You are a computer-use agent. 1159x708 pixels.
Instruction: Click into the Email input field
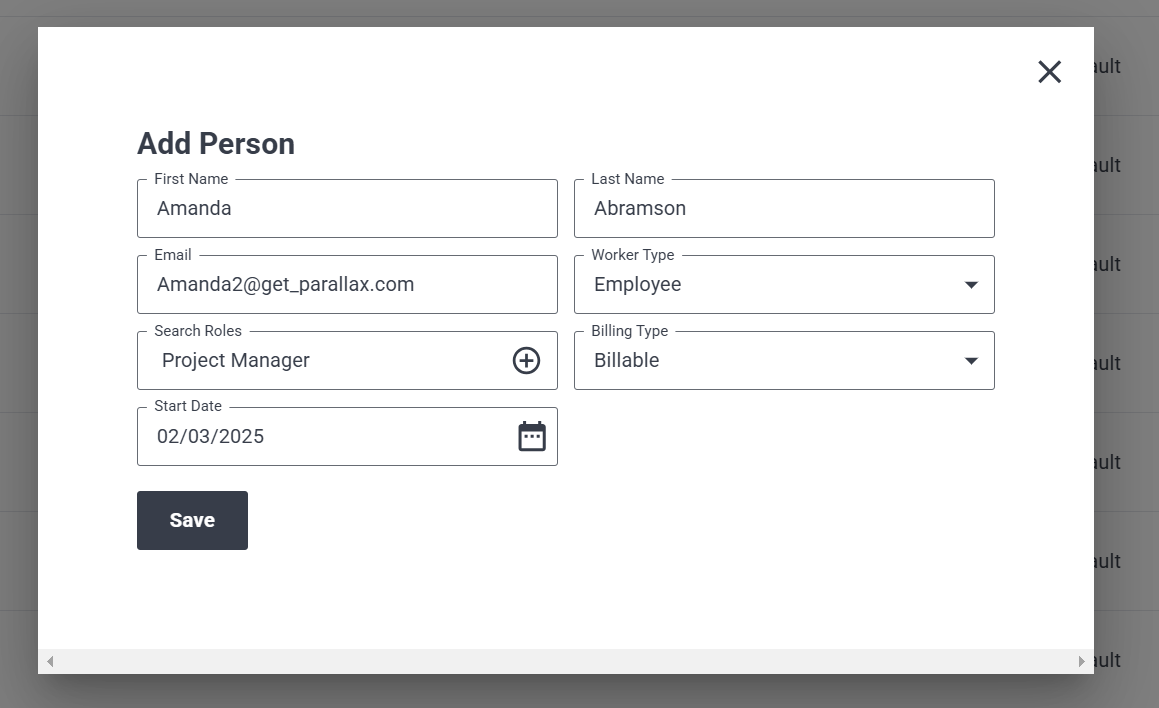pyautogui.click(x=347, y=285)
